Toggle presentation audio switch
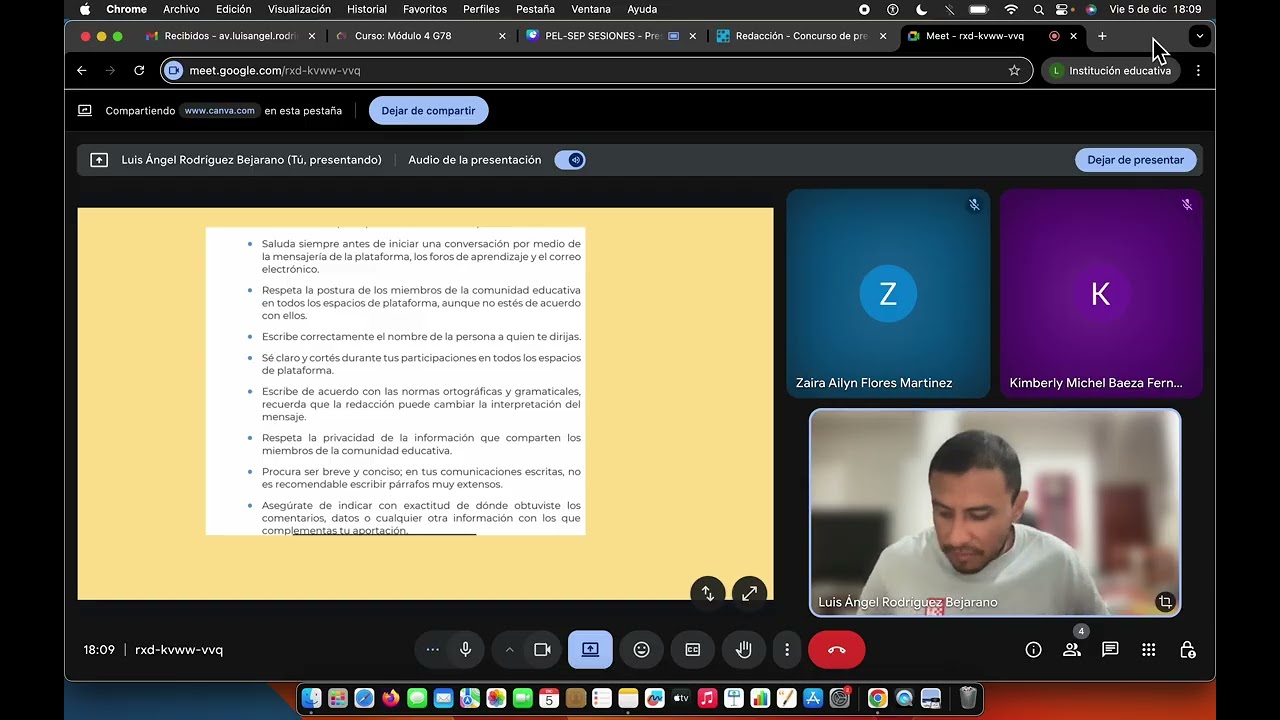The height and width of the screenshot is (720, 1280). tap(570, 160)
